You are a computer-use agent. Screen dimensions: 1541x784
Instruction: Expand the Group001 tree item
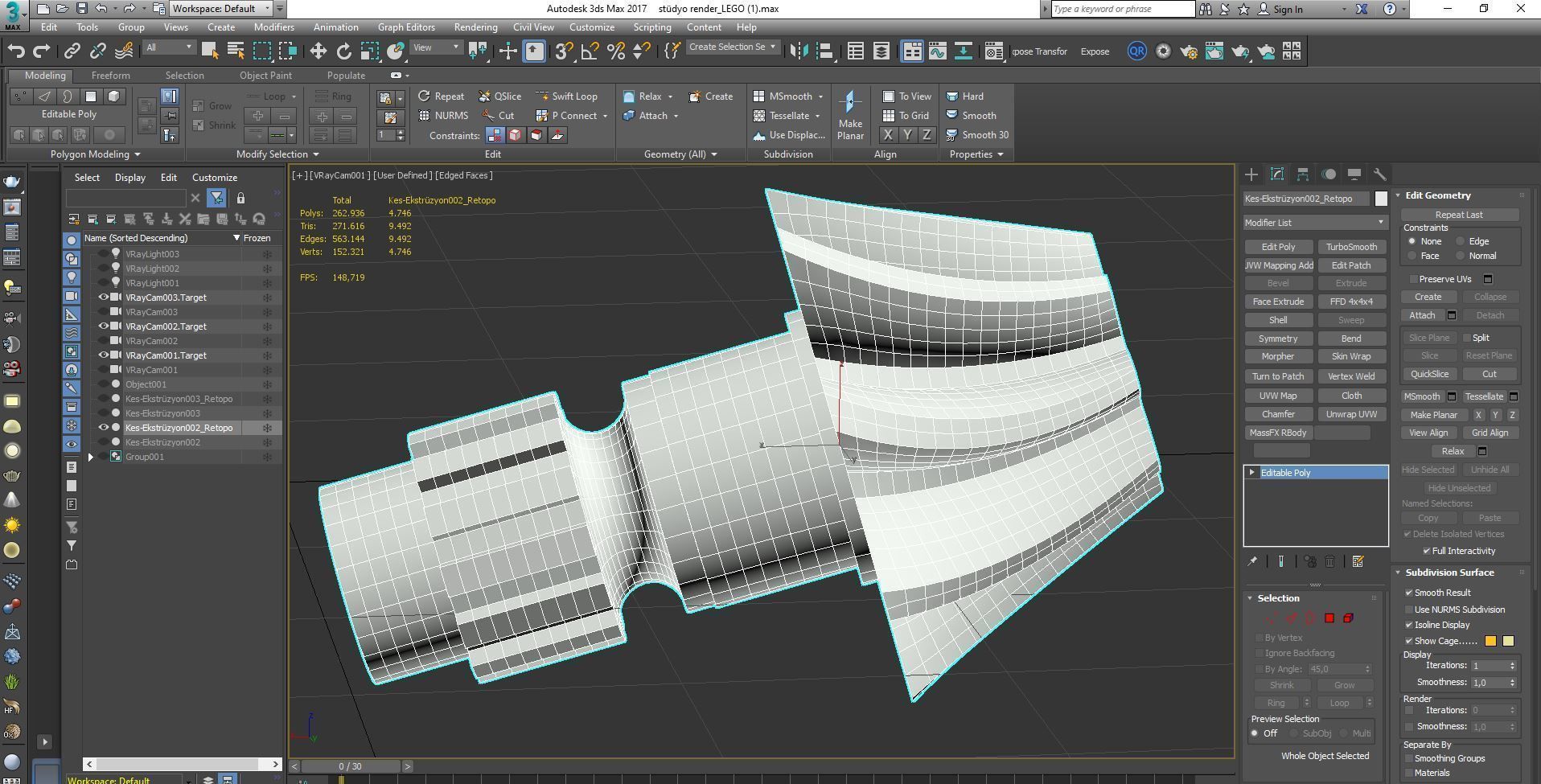coord(91,457)
